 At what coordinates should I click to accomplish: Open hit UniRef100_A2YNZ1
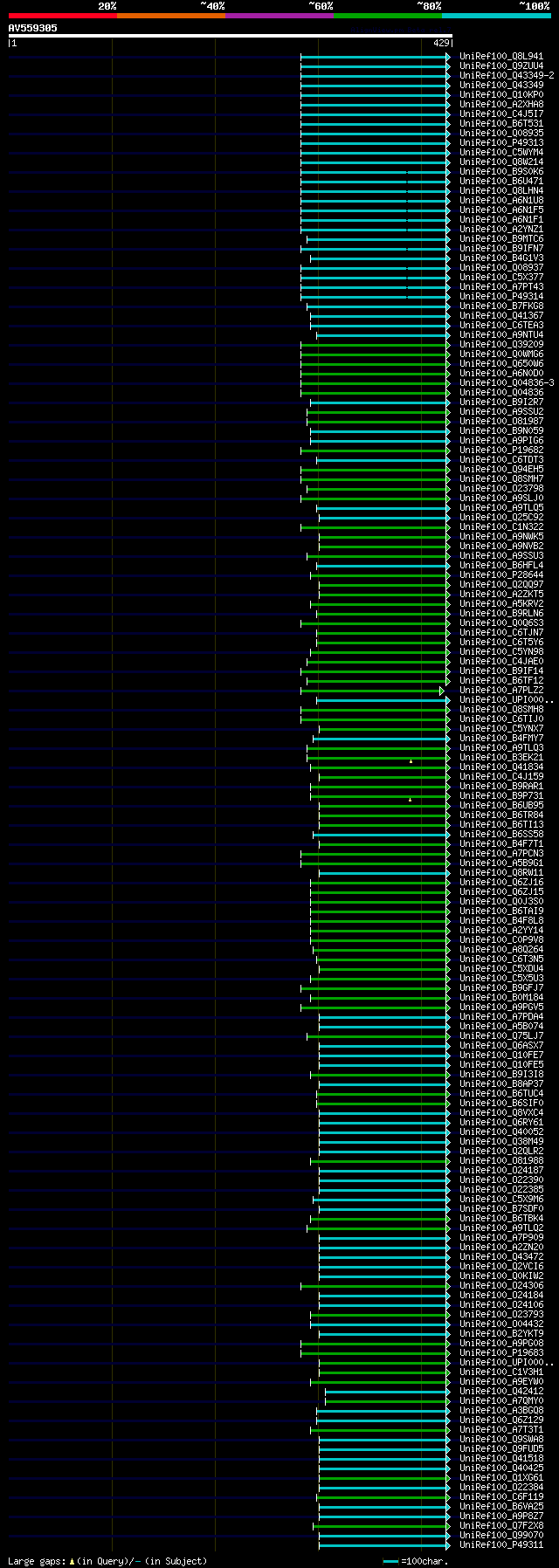[x=501, y=230]
